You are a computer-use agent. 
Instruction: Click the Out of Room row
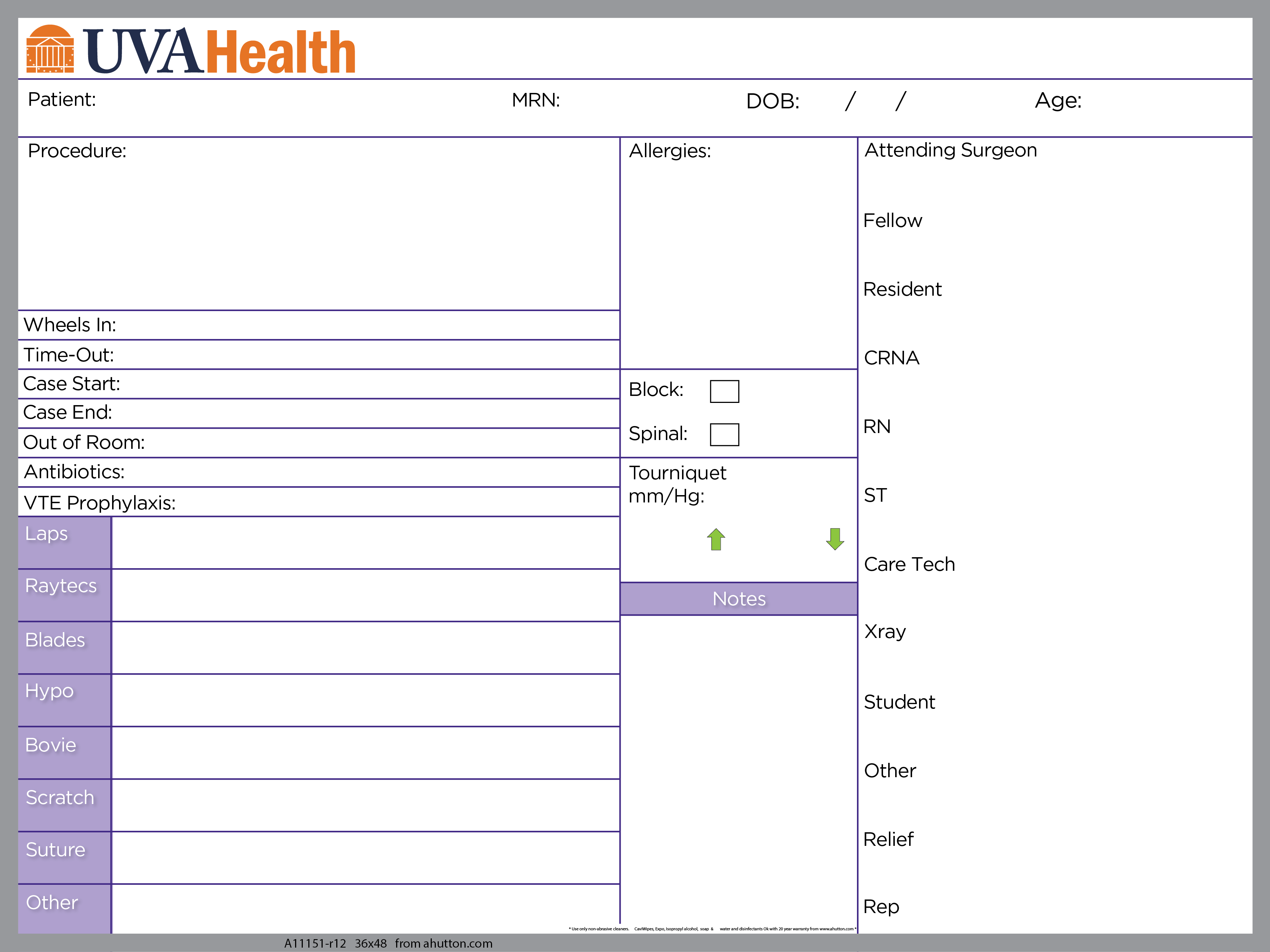(x=319, y=443)
